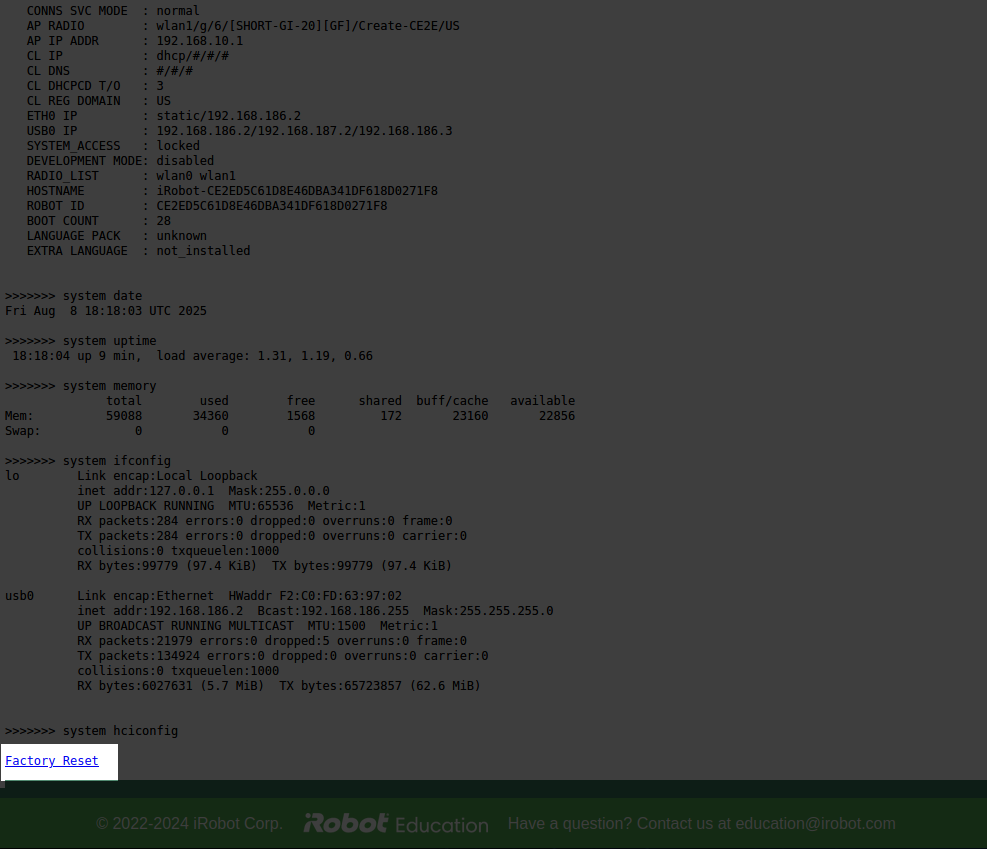The image size is (987, 849).
Task: Click the usb0 TX packets:134924 line
Action: coord(283,656)
